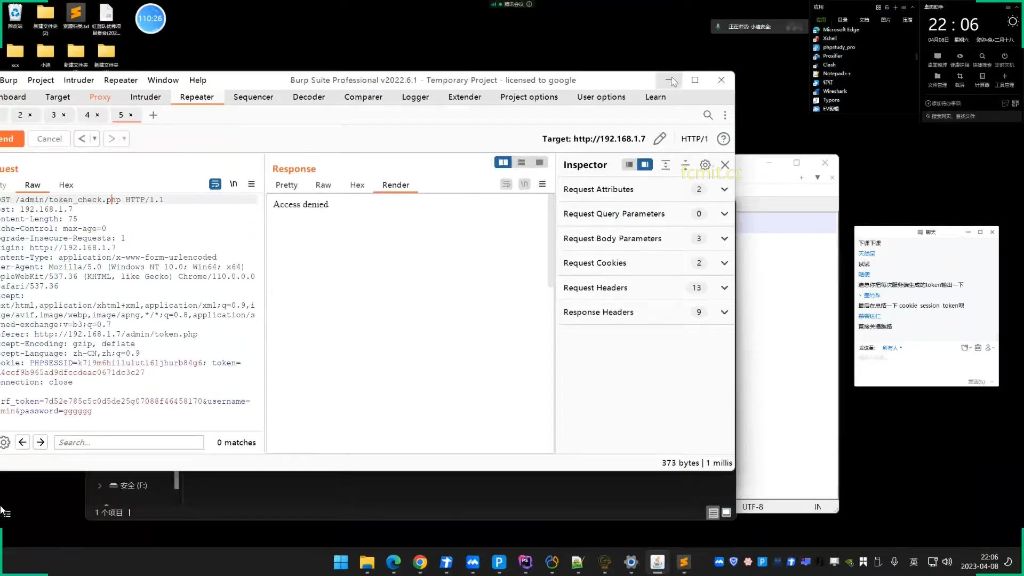
Task: Click the Cancel button
Action: pos(49,138)
